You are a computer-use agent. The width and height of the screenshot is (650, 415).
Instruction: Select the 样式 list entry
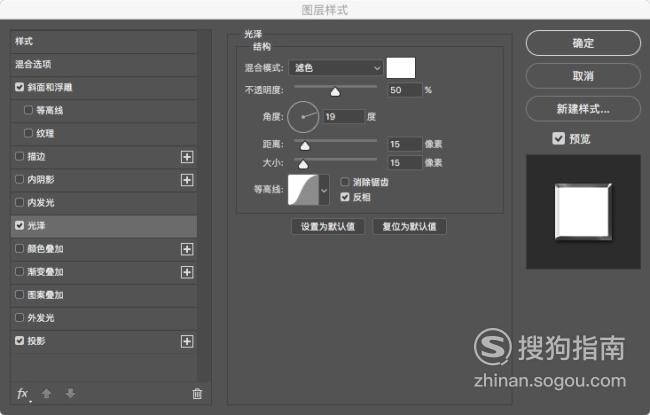click(x=104, y=41)
